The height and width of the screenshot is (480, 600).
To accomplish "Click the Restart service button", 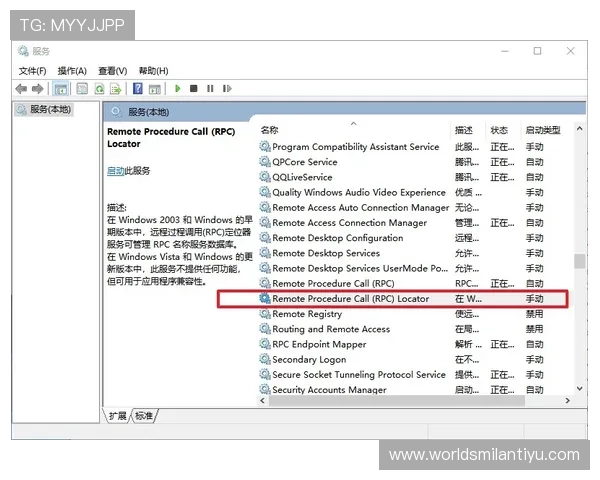I will (x=227, y=88).
